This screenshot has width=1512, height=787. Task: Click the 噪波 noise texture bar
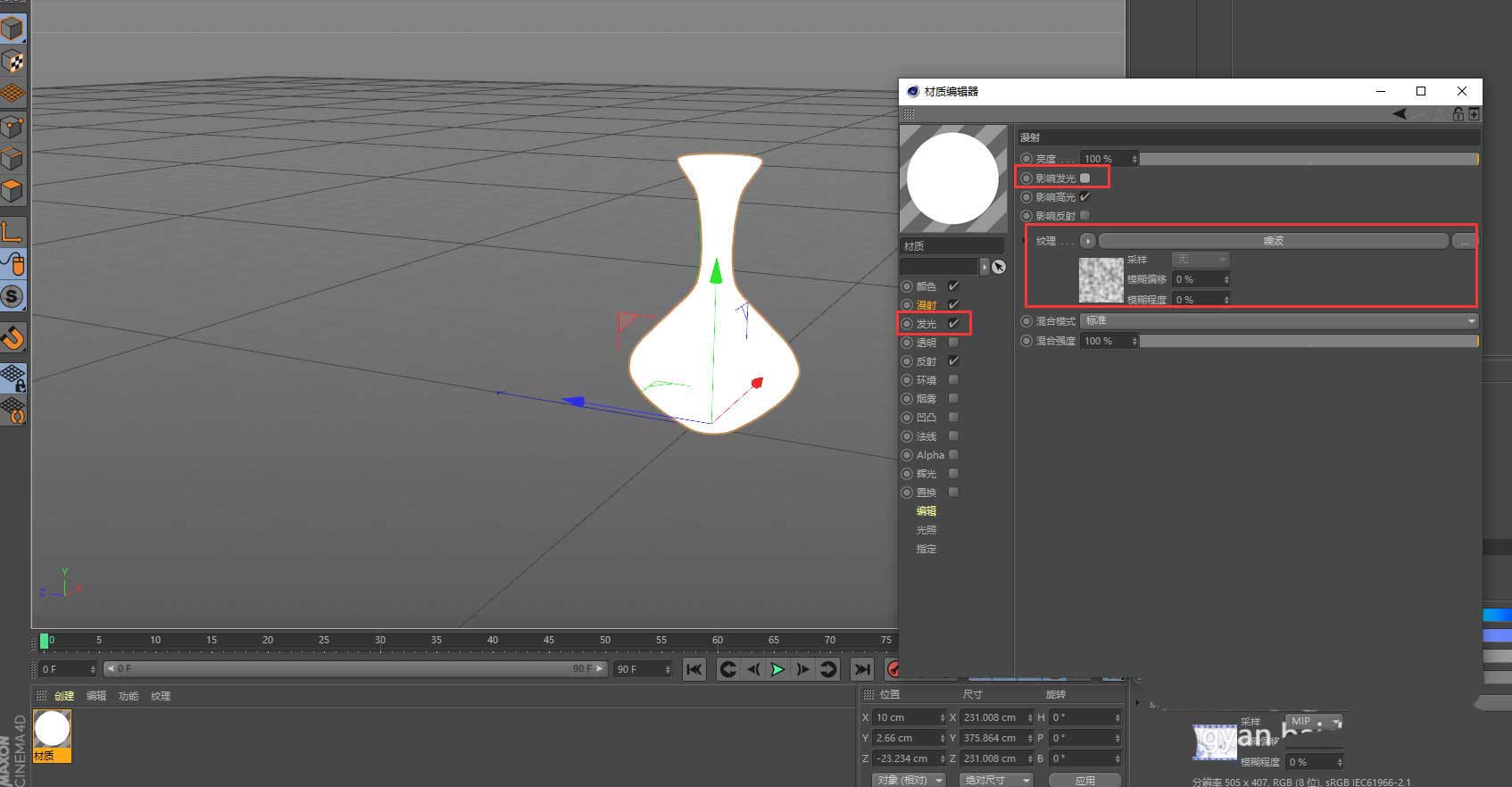(x=1273, y=241)
